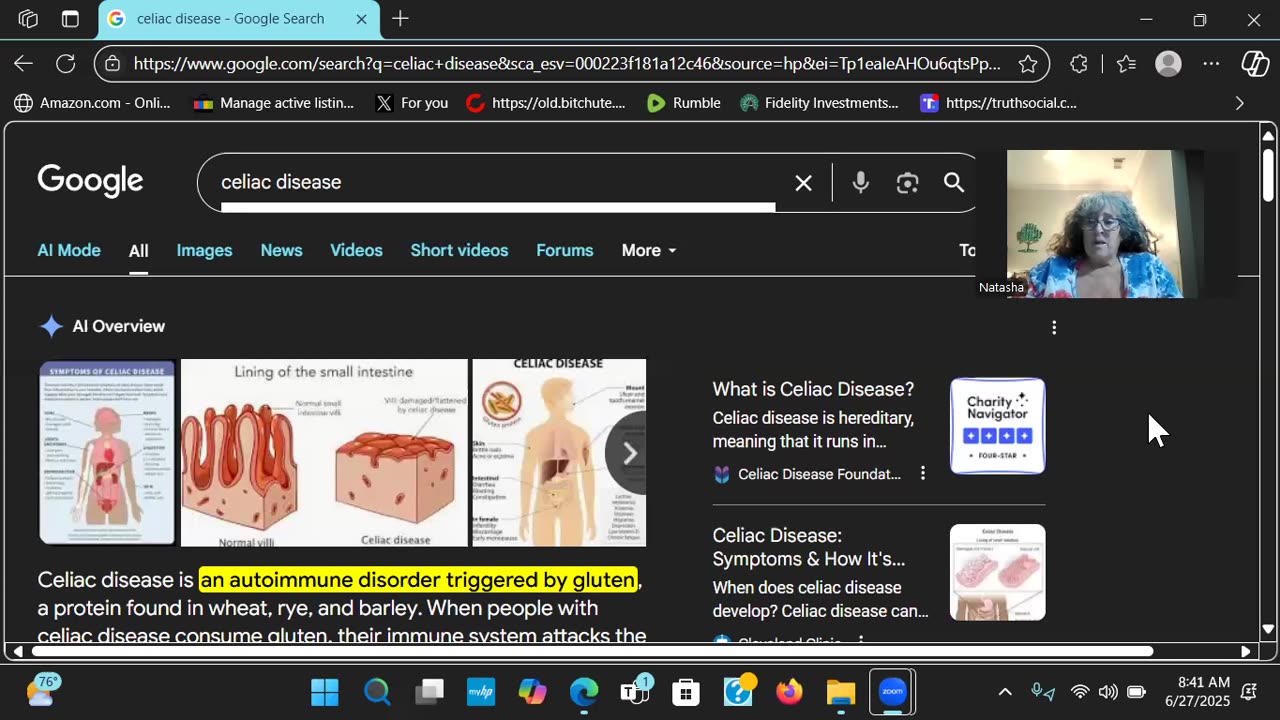This screenshot has width=1280, height=720.
Task: Open Zoom on taskbar
Action: click(892, 692)
